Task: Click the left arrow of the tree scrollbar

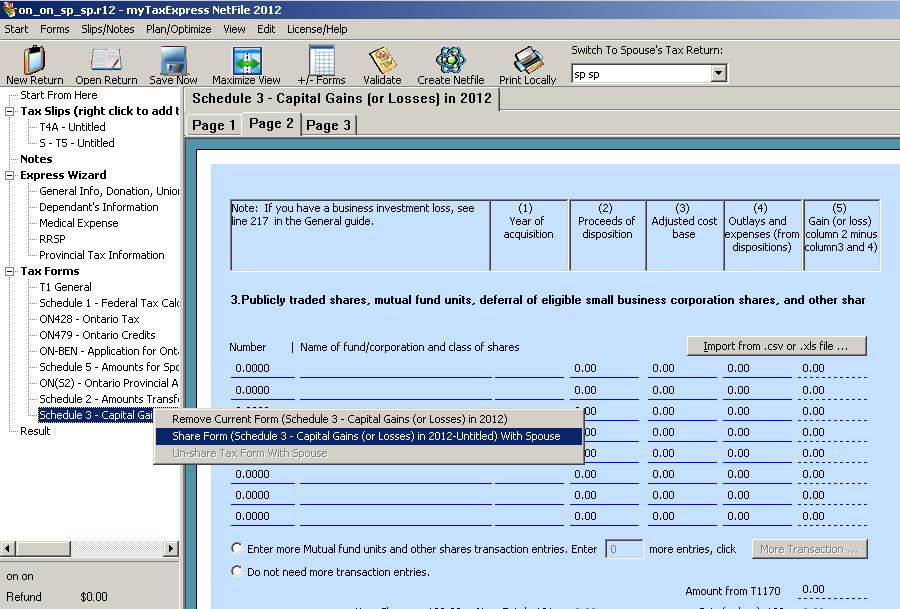Action: click(x=7, y=549)
